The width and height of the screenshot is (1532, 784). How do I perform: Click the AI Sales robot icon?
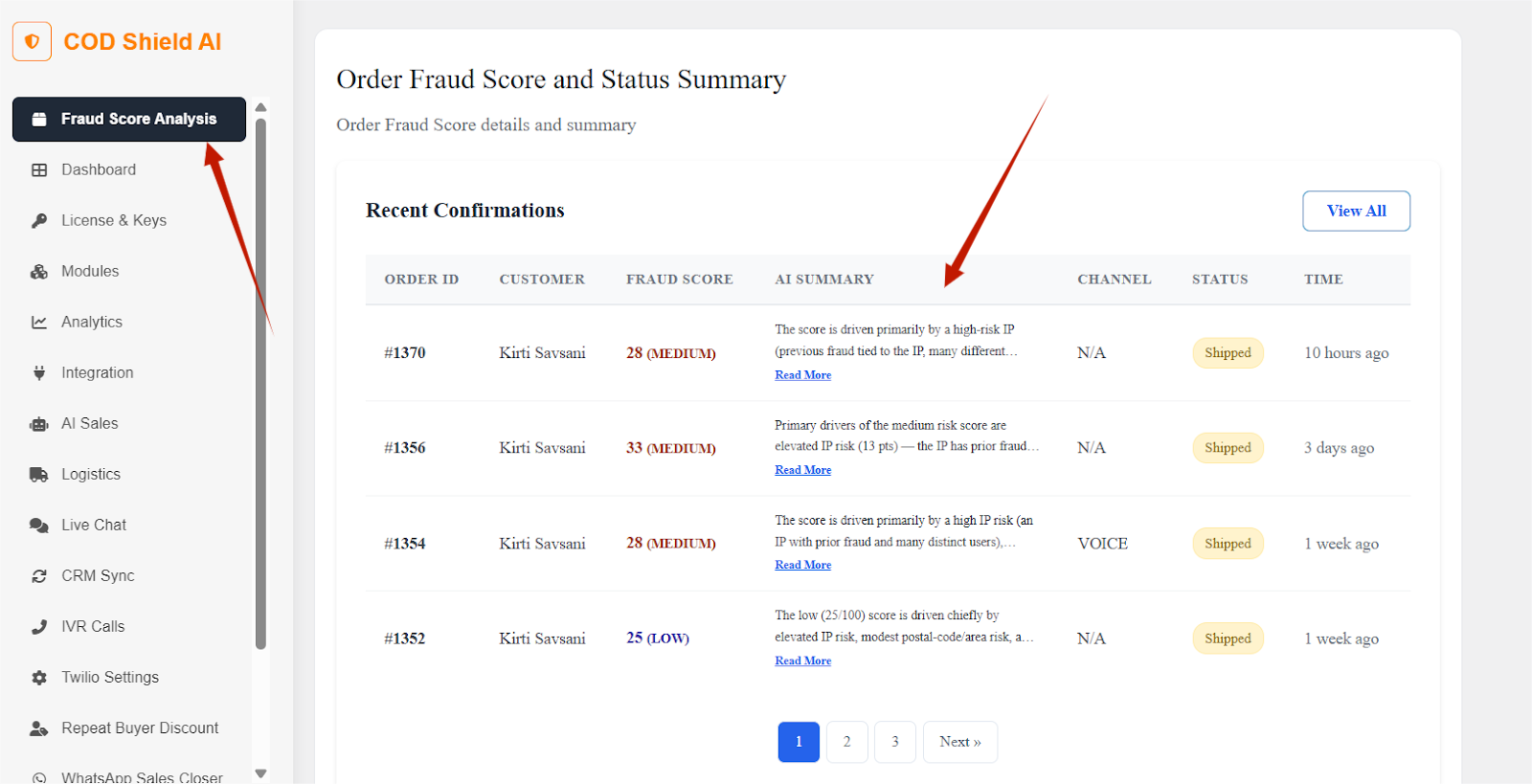[x=39, y=424]
